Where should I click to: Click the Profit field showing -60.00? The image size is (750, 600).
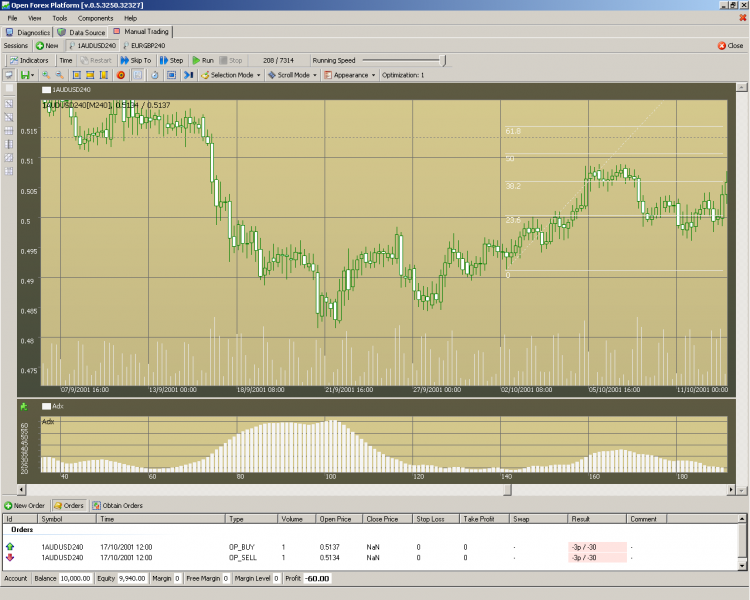318,578
